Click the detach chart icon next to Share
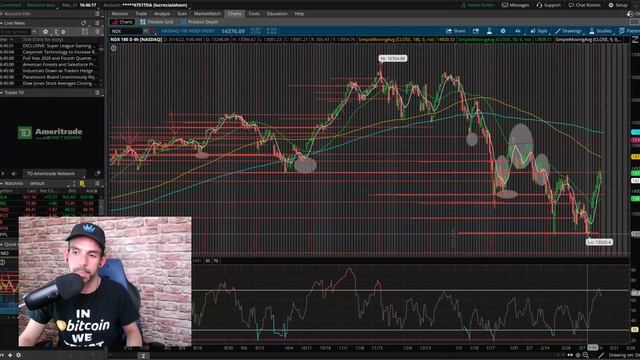This screenshot has height=360, width=640. pyautogui.click(x=476, y=31)
